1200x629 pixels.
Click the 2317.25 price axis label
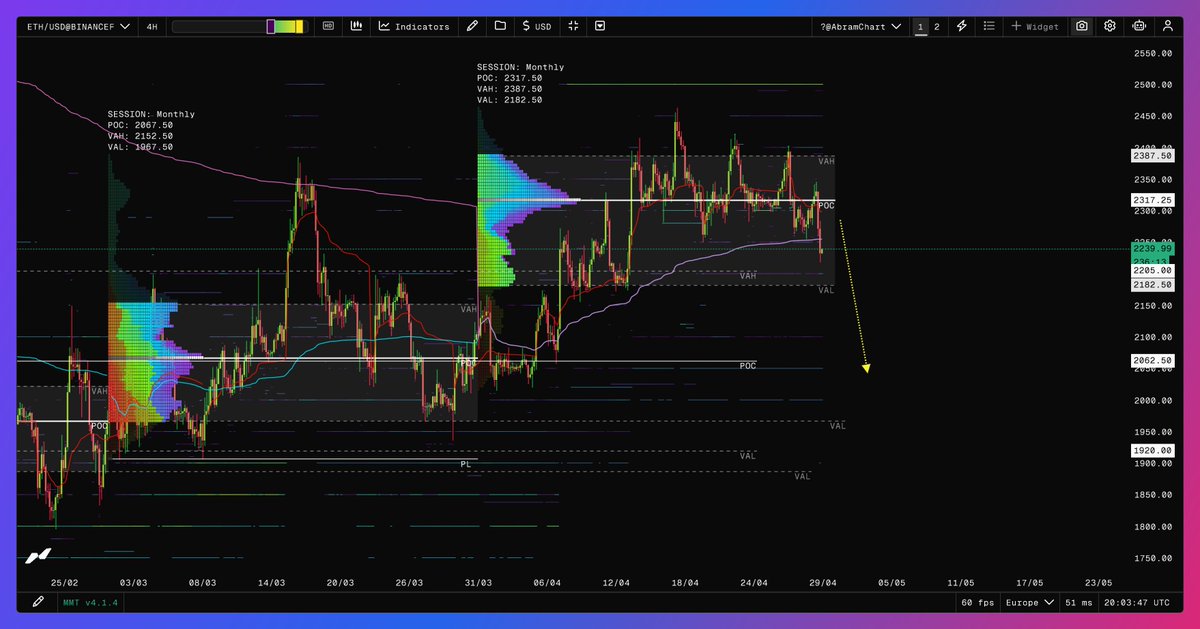1151,201
